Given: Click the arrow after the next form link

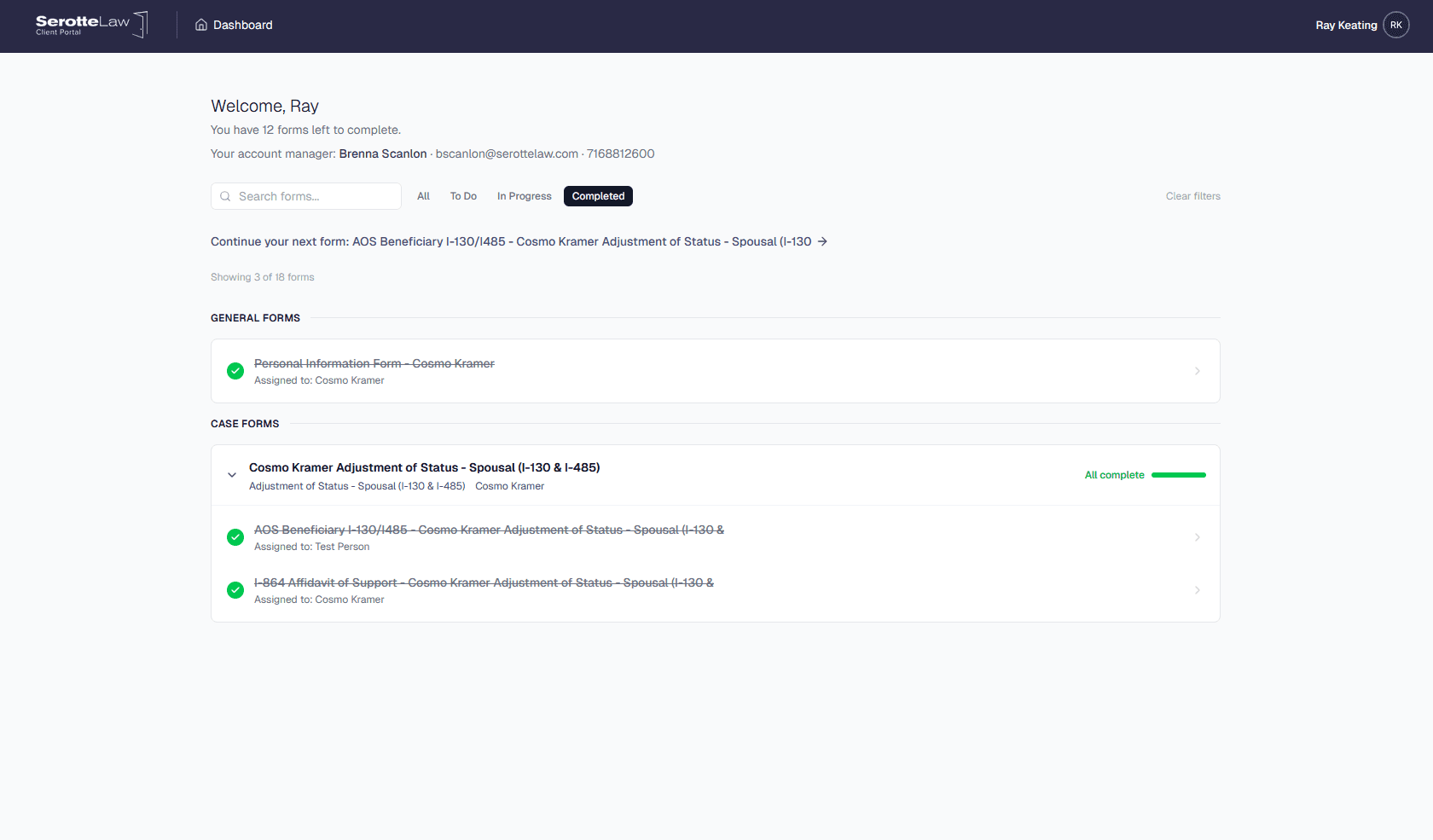Looking at the screenshot, I should [x=822, y=241].
